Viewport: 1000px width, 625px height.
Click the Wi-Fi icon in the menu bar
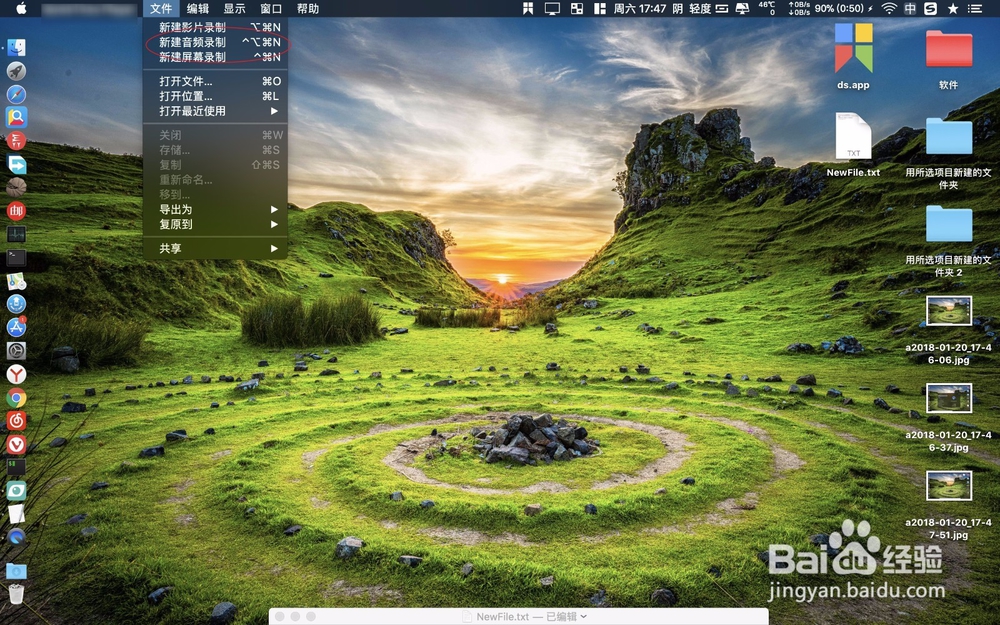pos(889,10)
